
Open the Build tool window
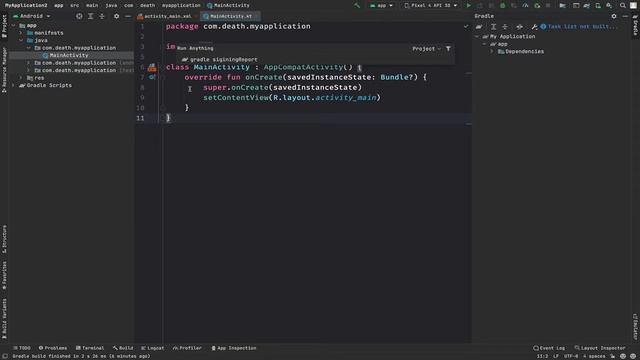pyautogui.click(x=123, y=348)
